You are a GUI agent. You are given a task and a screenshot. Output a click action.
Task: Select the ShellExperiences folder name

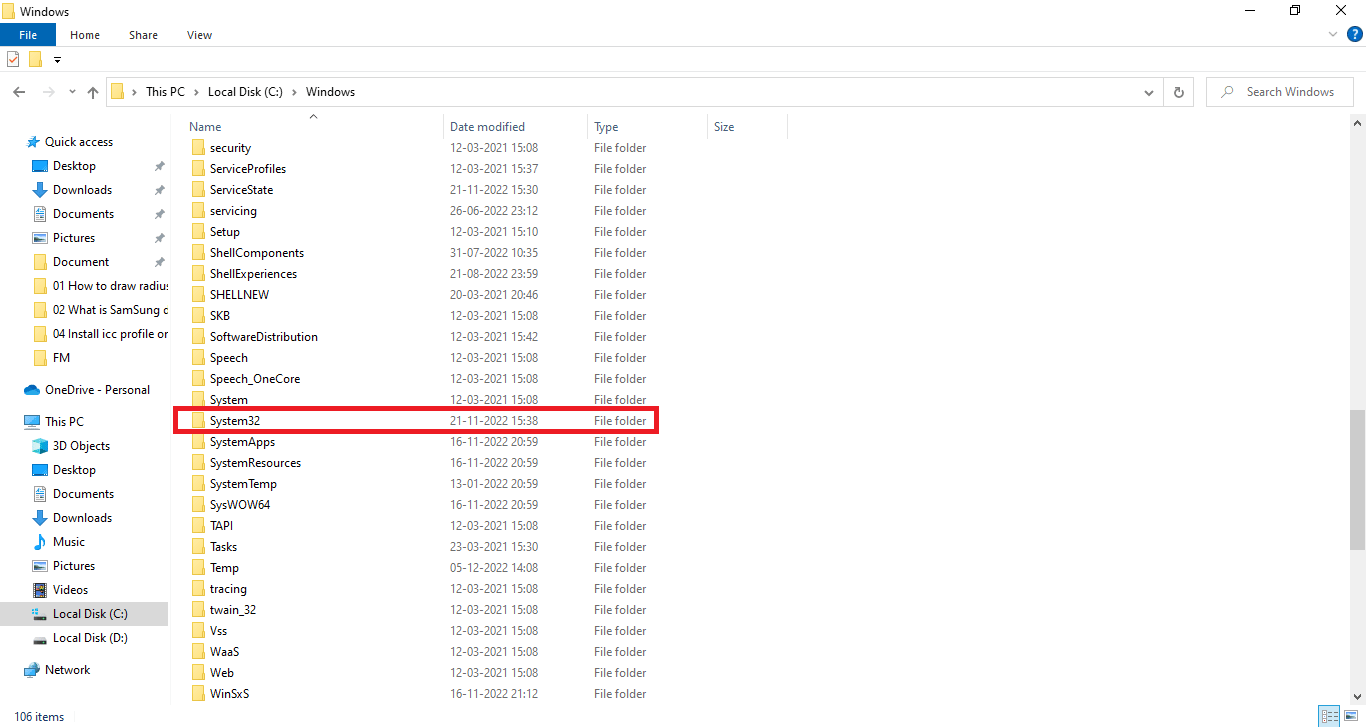coord(253,274)
